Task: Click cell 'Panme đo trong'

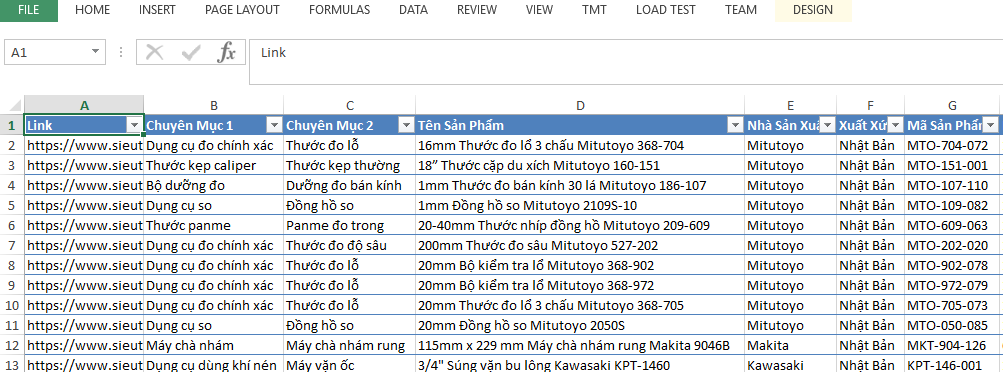Action: [349, 226]
